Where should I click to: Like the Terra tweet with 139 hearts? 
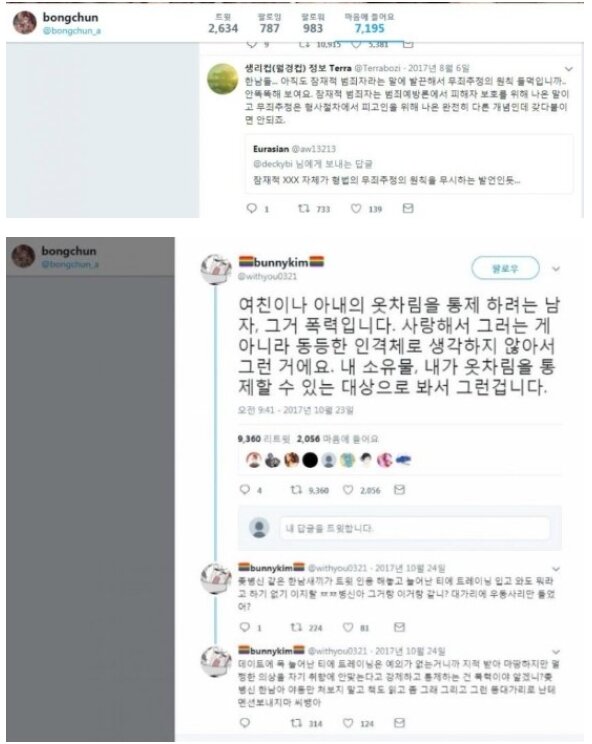click(356, 208)
